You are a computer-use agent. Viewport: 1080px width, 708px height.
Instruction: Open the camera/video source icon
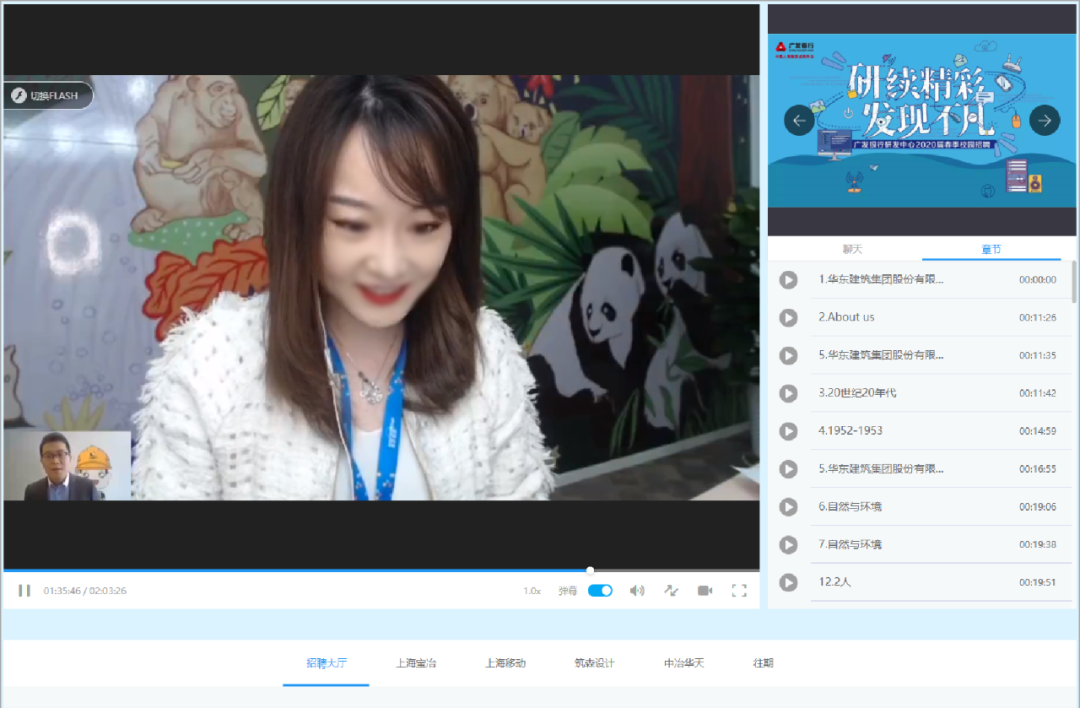(705, 590)
